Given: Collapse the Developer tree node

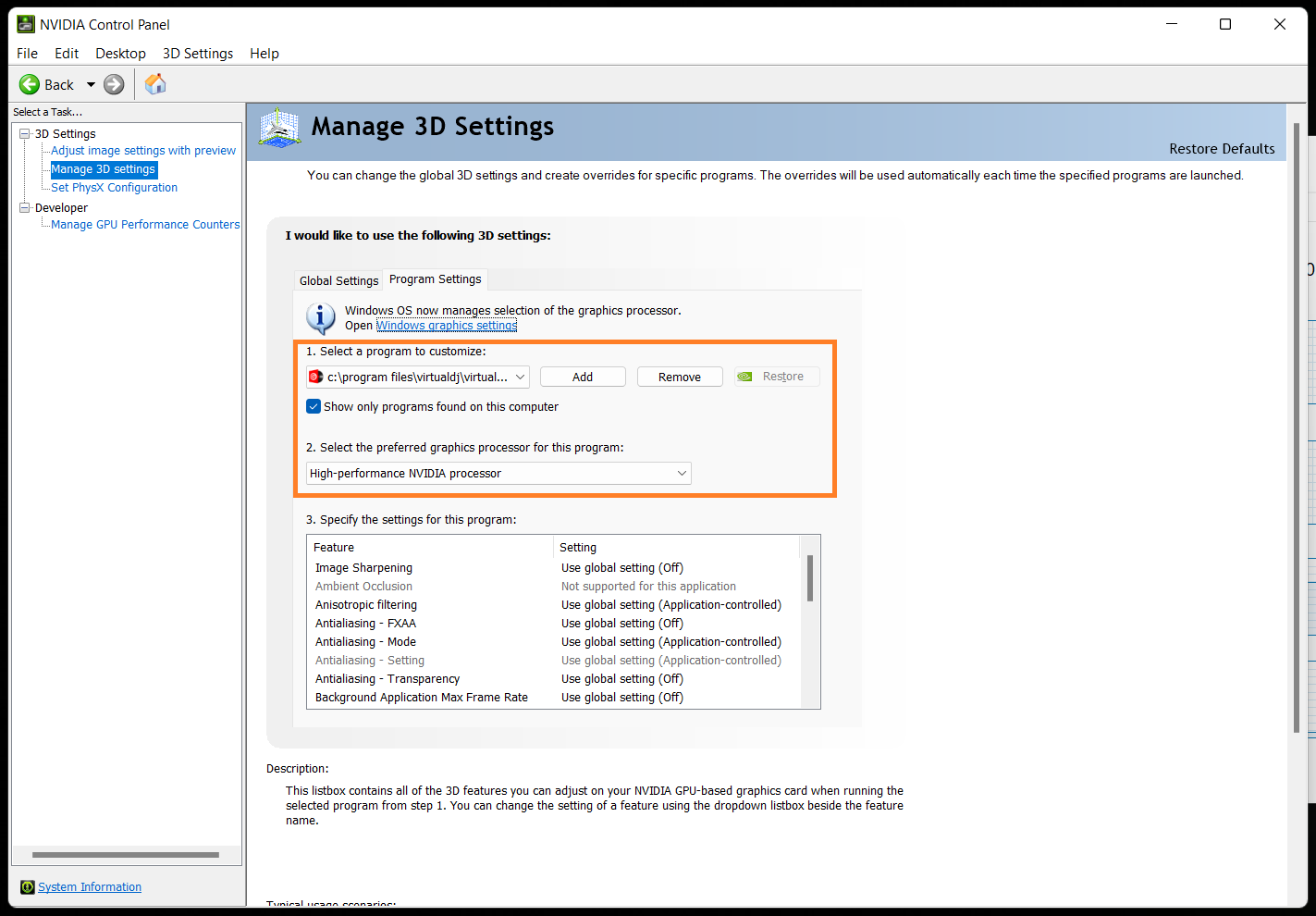Looking at the screenshot, I should coord(25,208).
